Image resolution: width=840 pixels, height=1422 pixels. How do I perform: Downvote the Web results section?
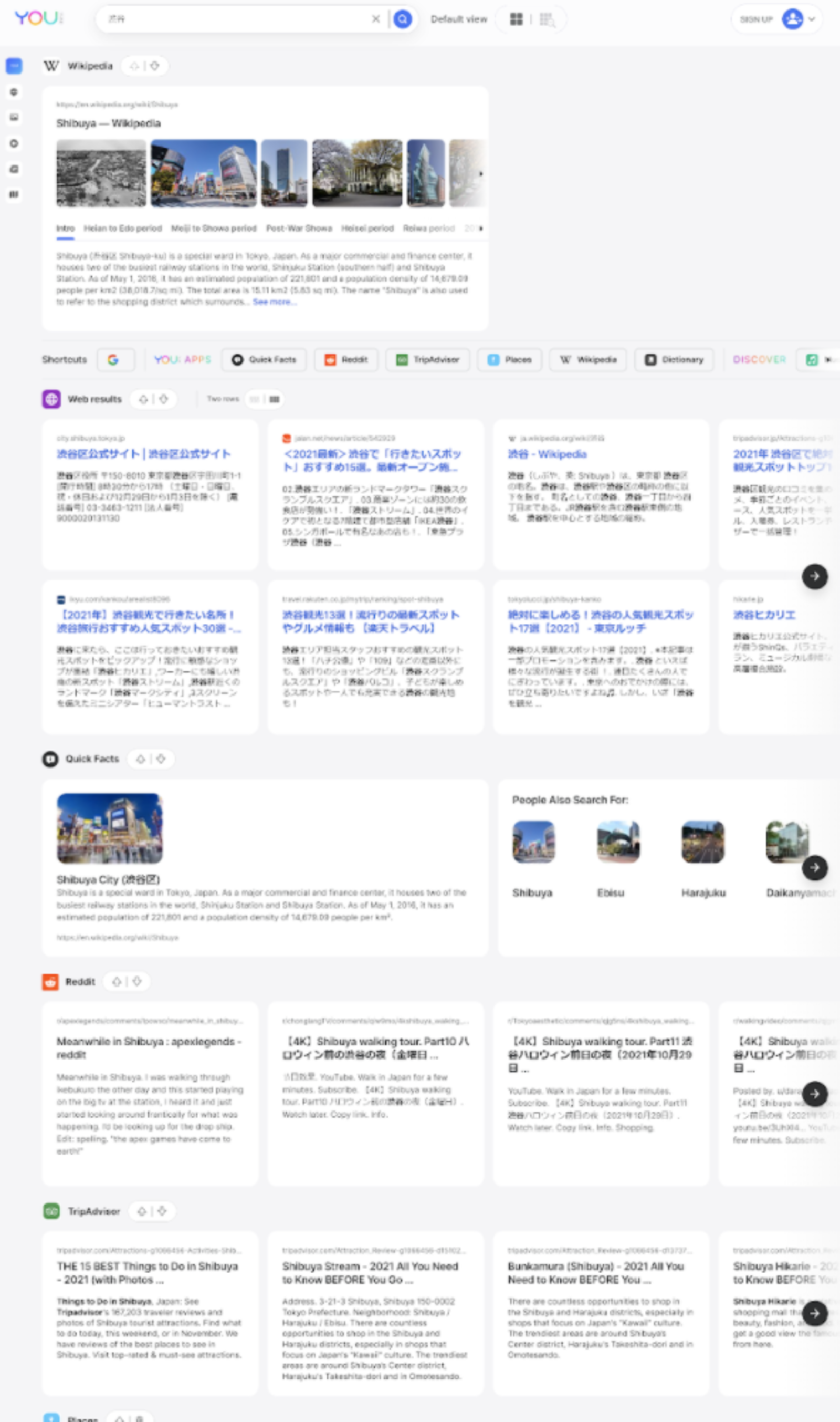click(x=164, y=399)
